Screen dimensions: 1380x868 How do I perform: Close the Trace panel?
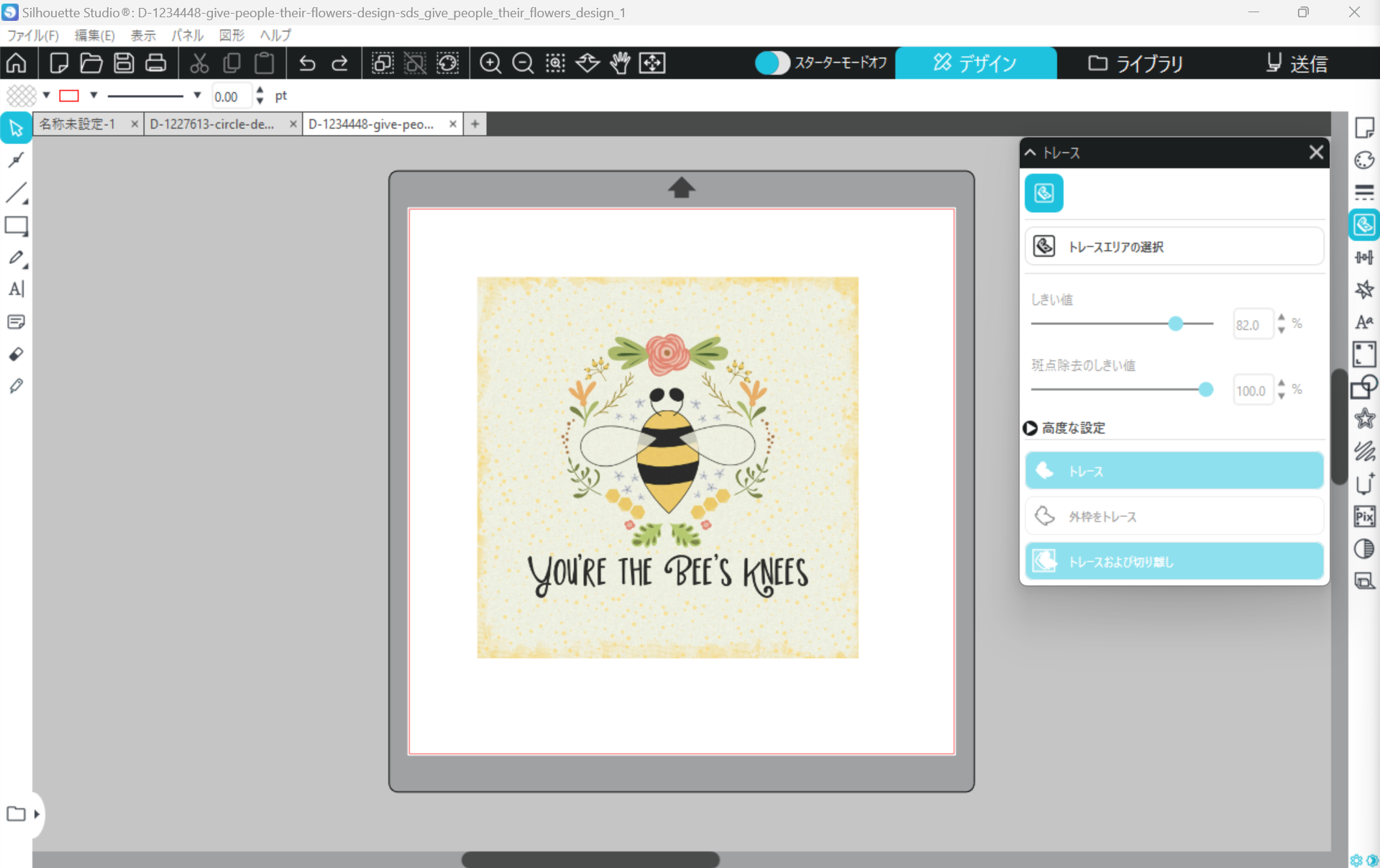pos(1316,152)
